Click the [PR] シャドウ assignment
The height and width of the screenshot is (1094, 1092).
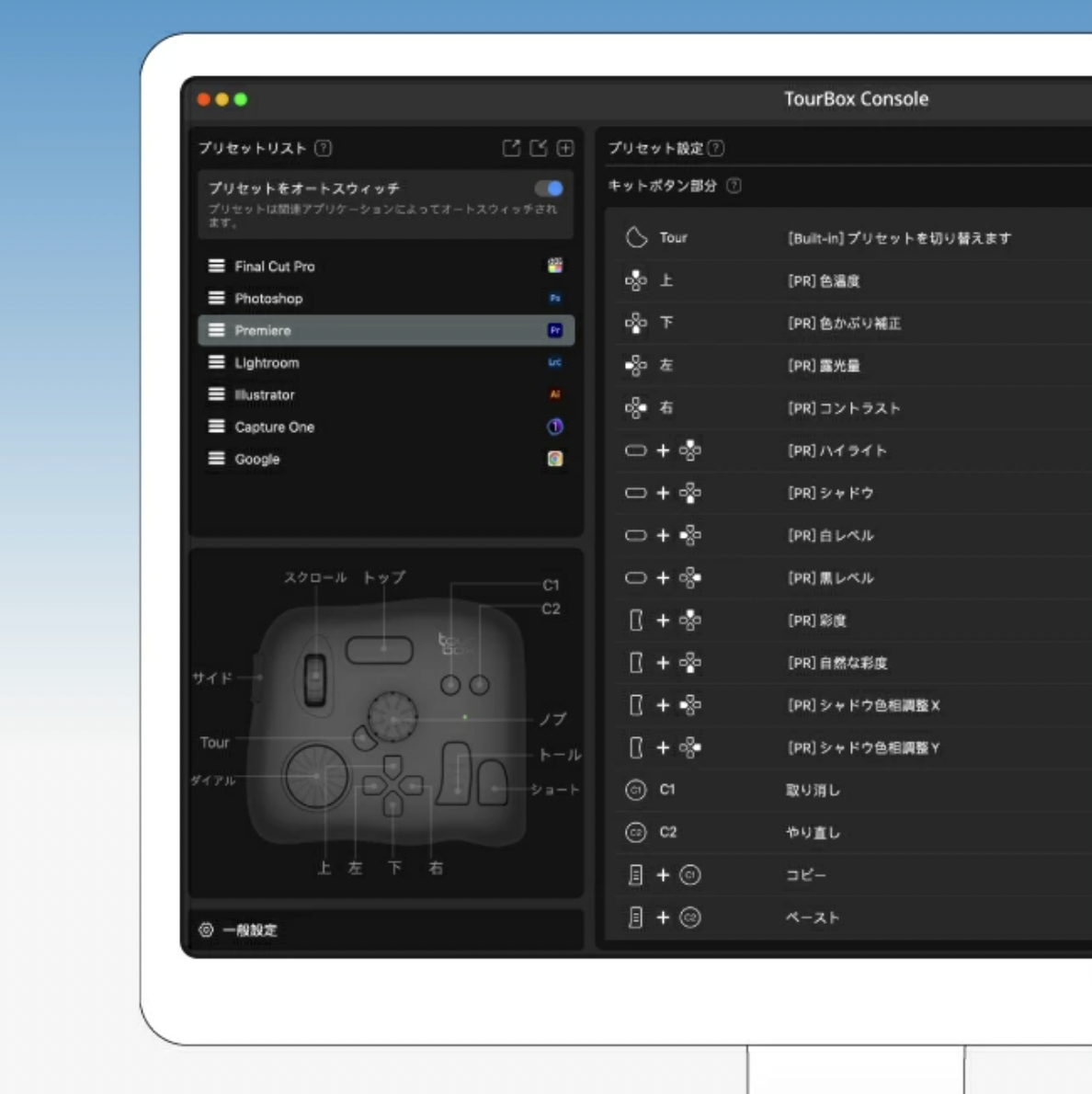(x=830, y=493)
